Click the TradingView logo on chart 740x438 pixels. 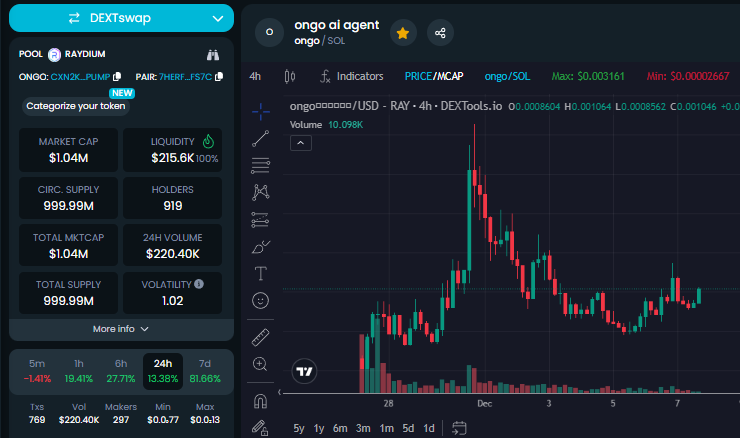pyautogui.click(x=304, y=371)
